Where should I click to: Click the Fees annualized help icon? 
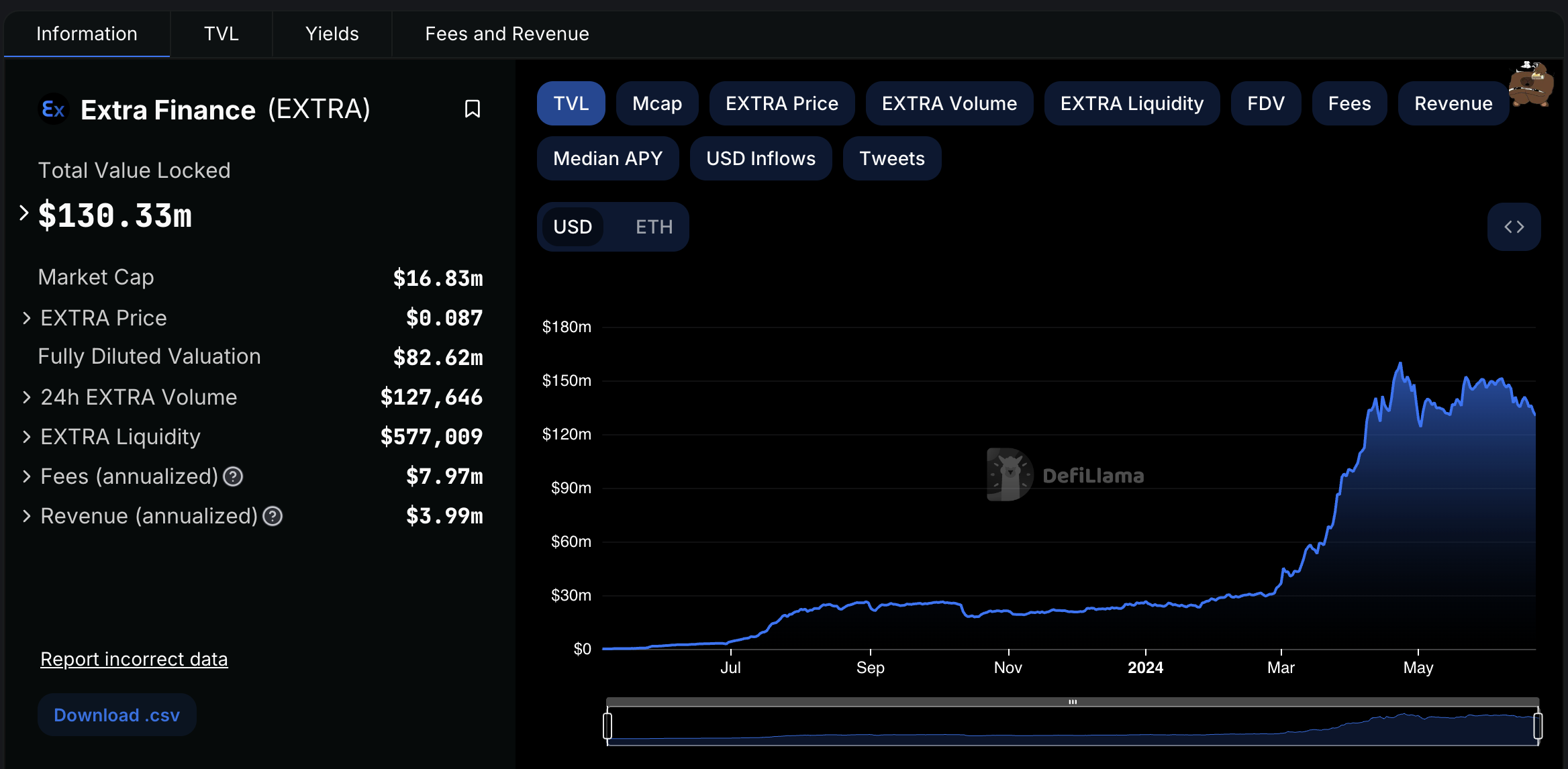[x=233, y=476]
